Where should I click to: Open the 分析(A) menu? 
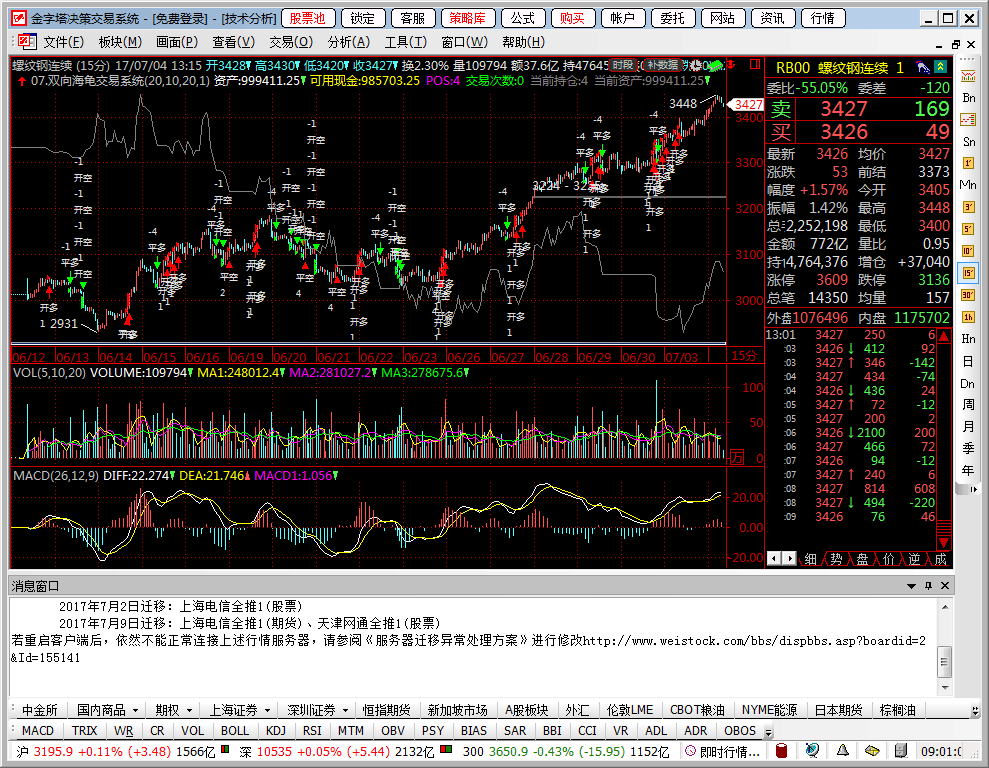(348, 42)
